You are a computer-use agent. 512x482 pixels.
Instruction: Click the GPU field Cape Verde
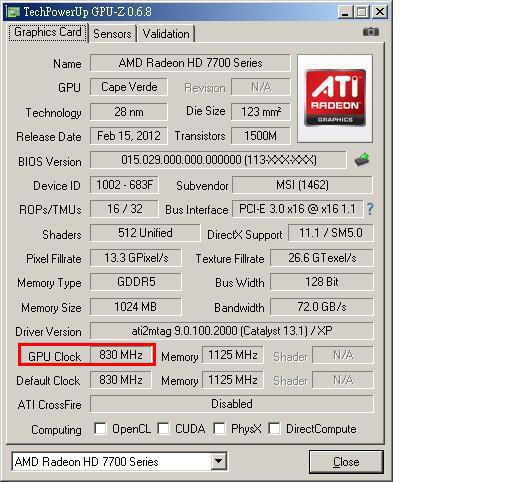129,87
